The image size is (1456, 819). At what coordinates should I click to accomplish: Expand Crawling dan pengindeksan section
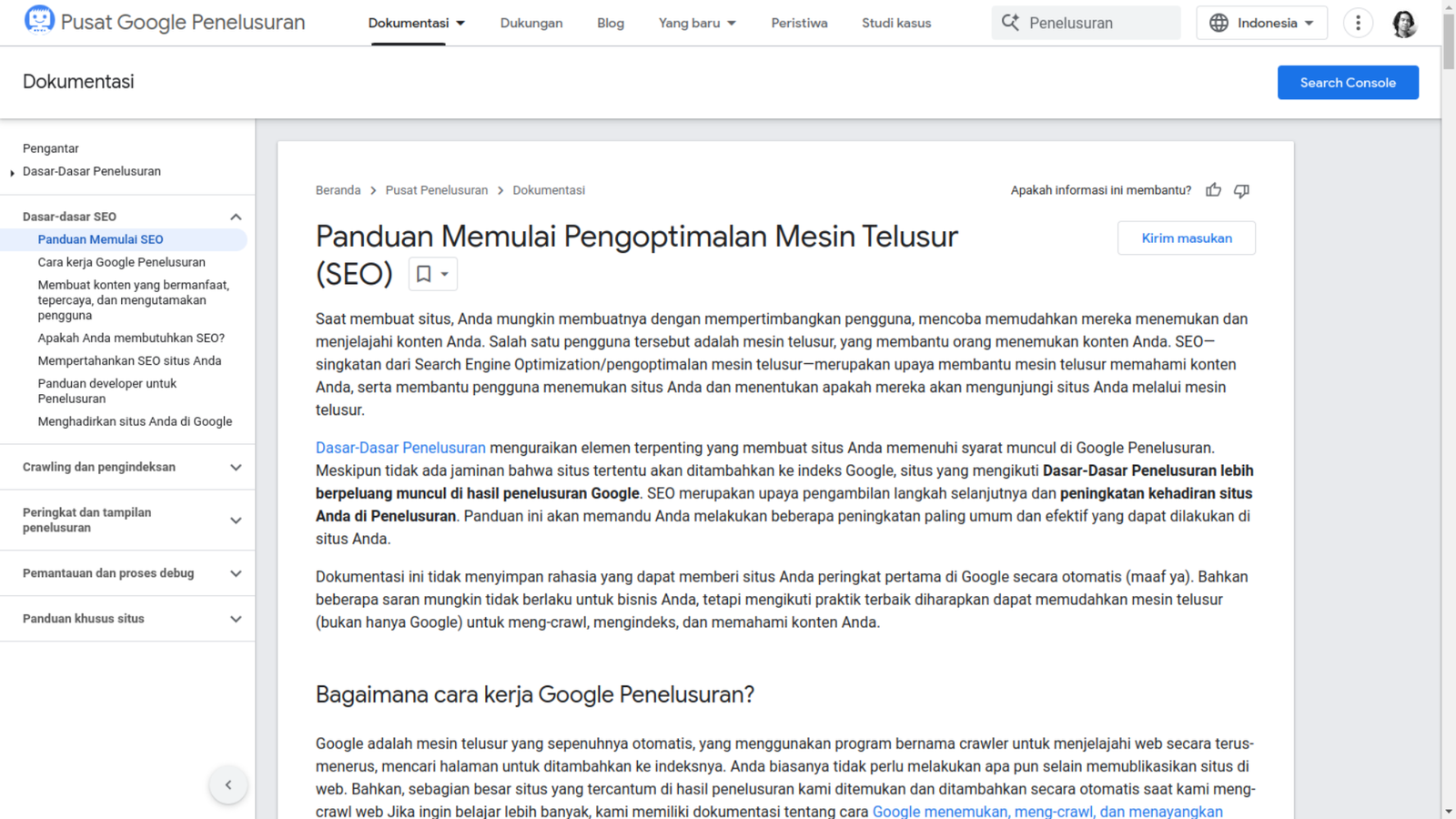coord(236,467)
